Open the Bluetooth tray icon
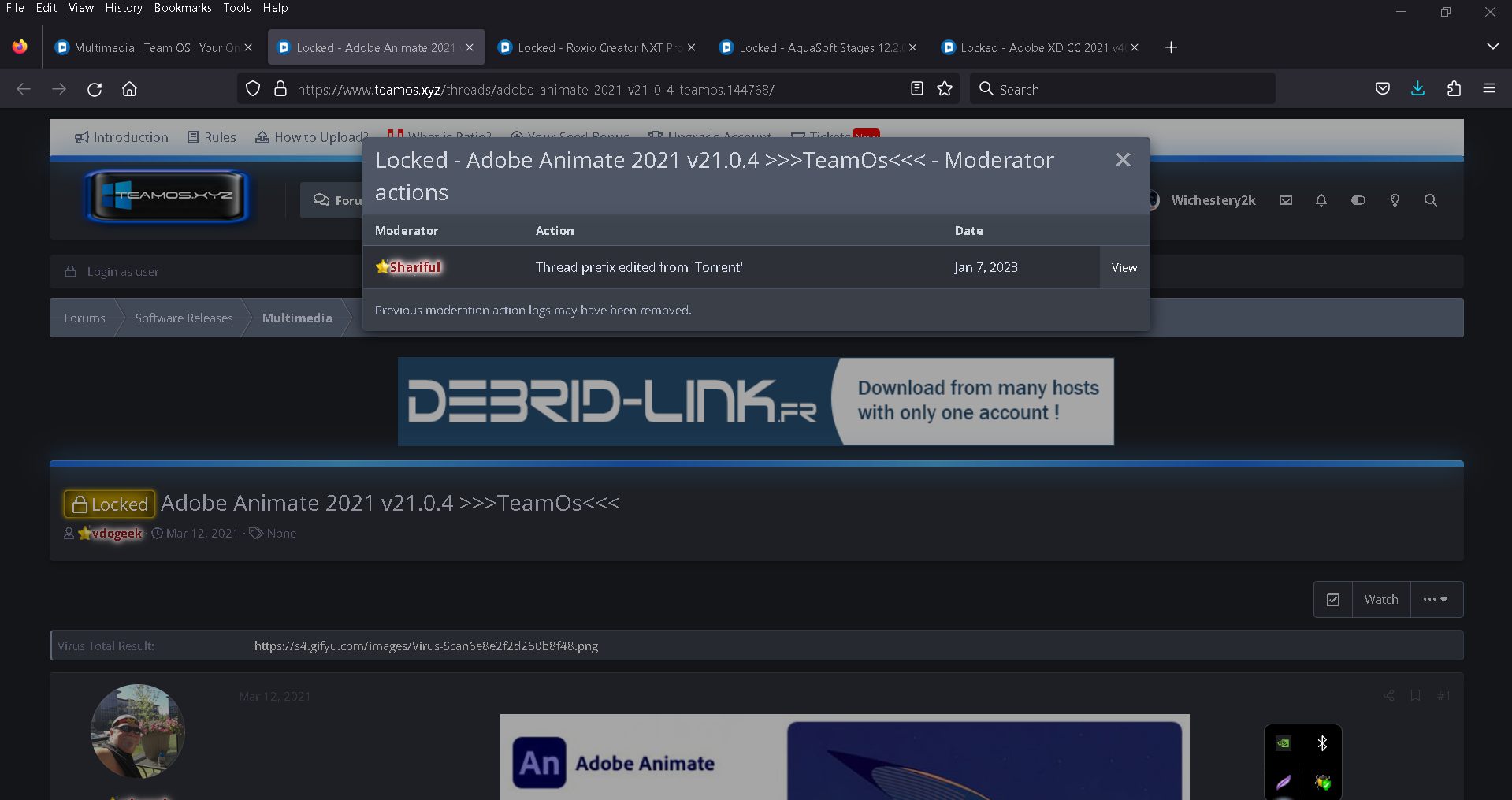This screenshot has width=1512, height=800. click(x=1323, y=743)
